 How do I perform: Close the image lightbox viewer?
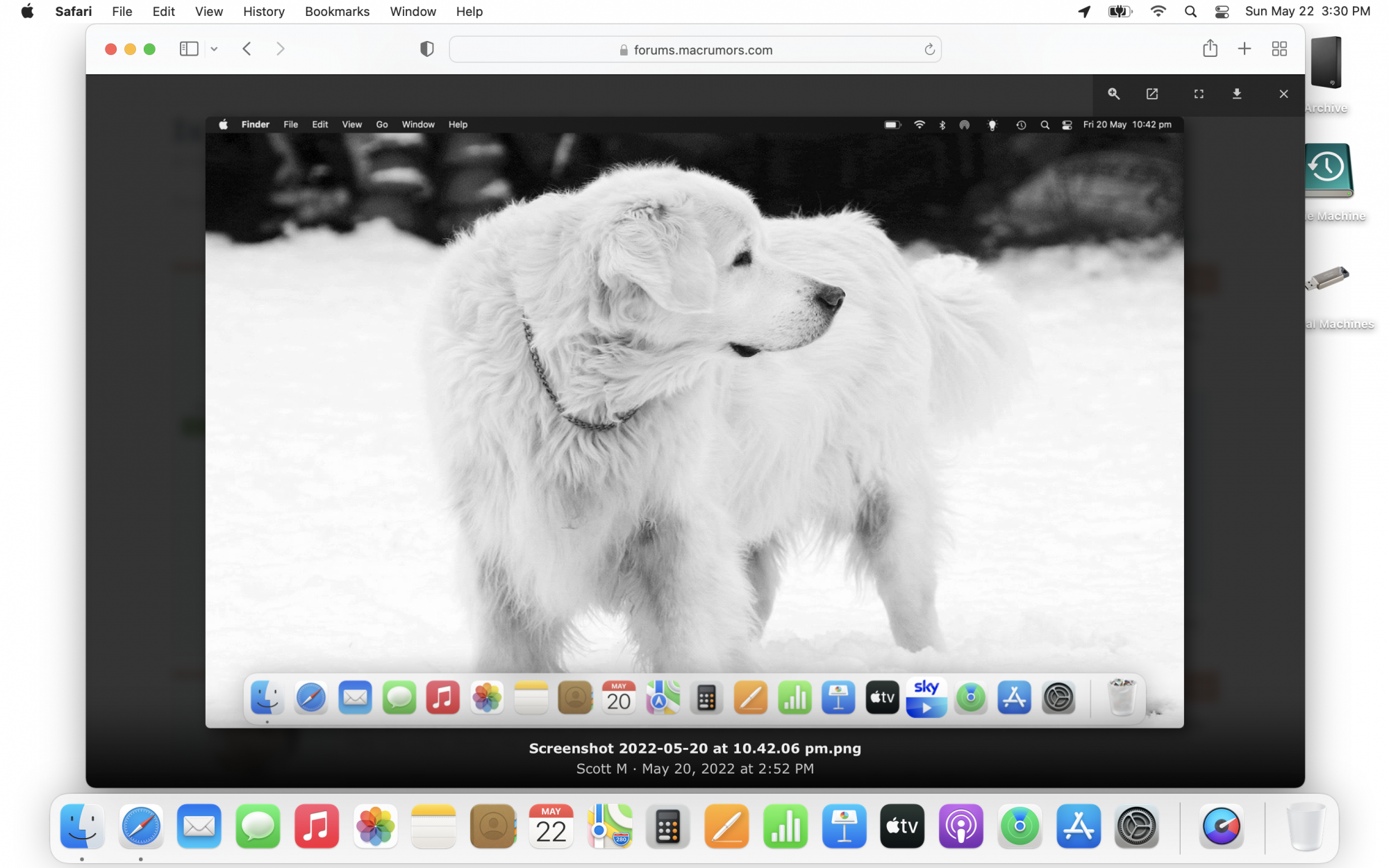(x=1283, y=94)
